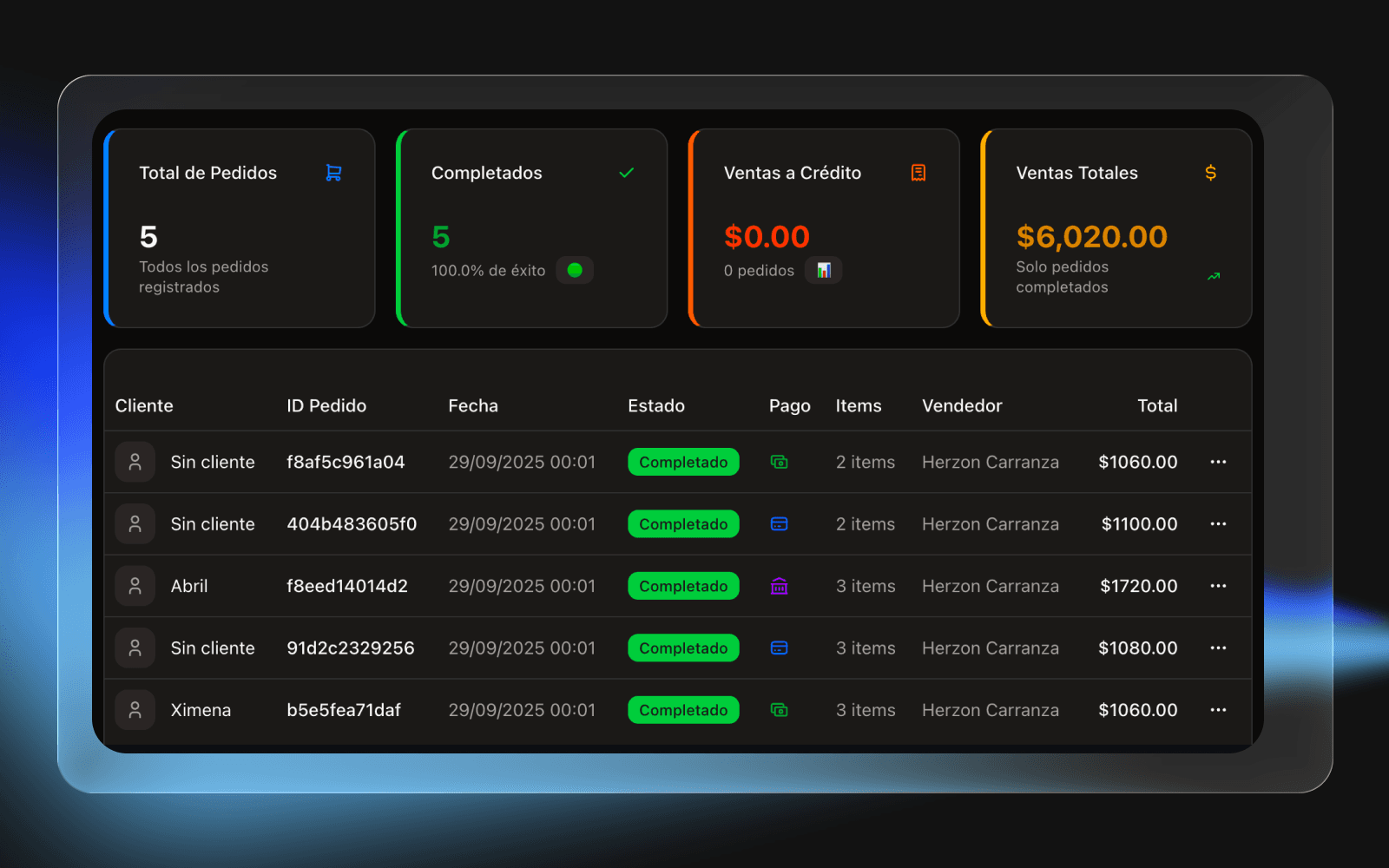
Task: Click the receipt icon in Ventas a Crédito
Action: click(x=918, y=173)
